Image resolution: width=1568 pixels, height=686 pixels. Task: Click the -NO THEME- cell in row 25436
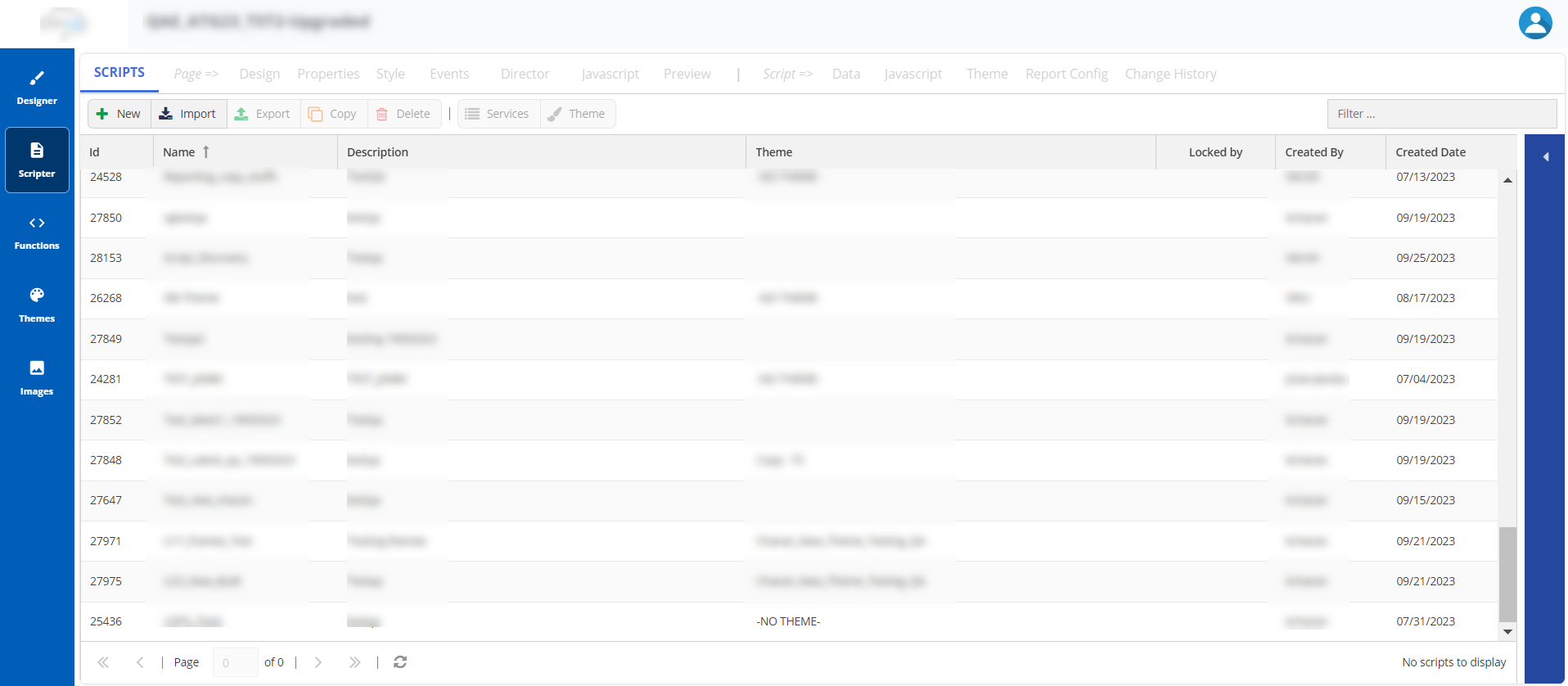click(788, 621)
